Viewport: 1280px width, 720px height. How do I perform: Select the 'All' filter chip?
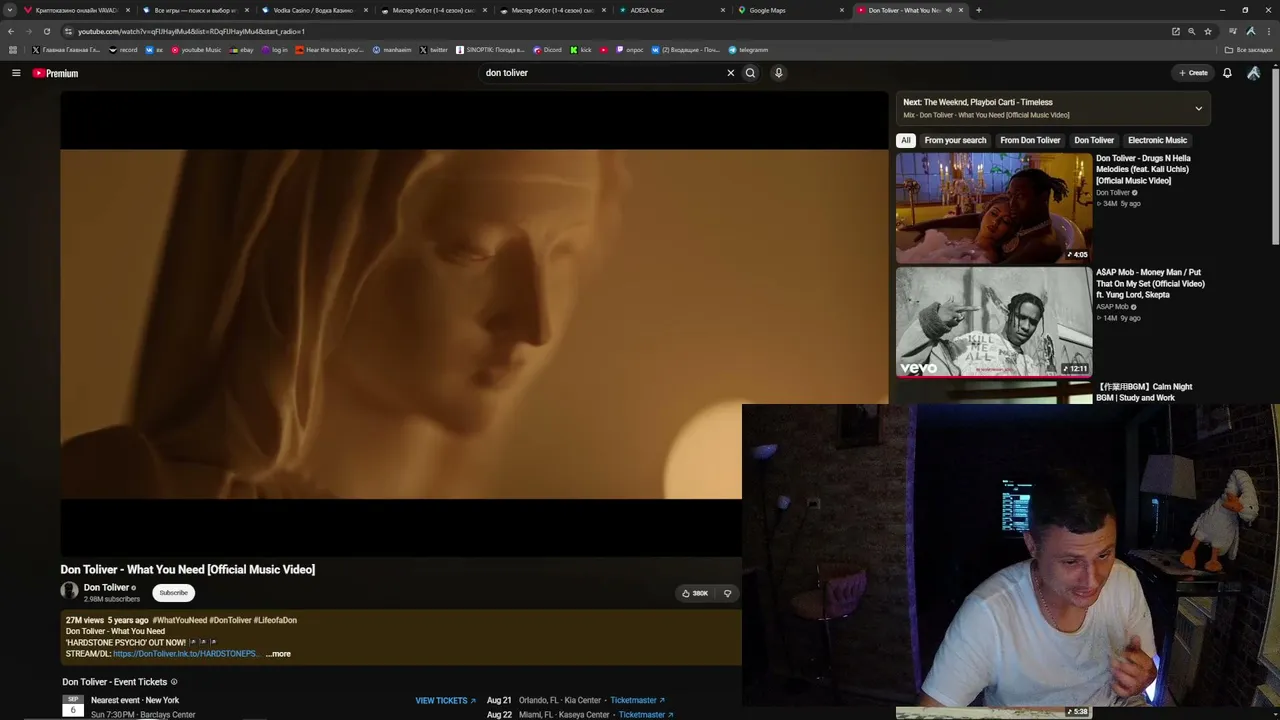coord(905,140)
